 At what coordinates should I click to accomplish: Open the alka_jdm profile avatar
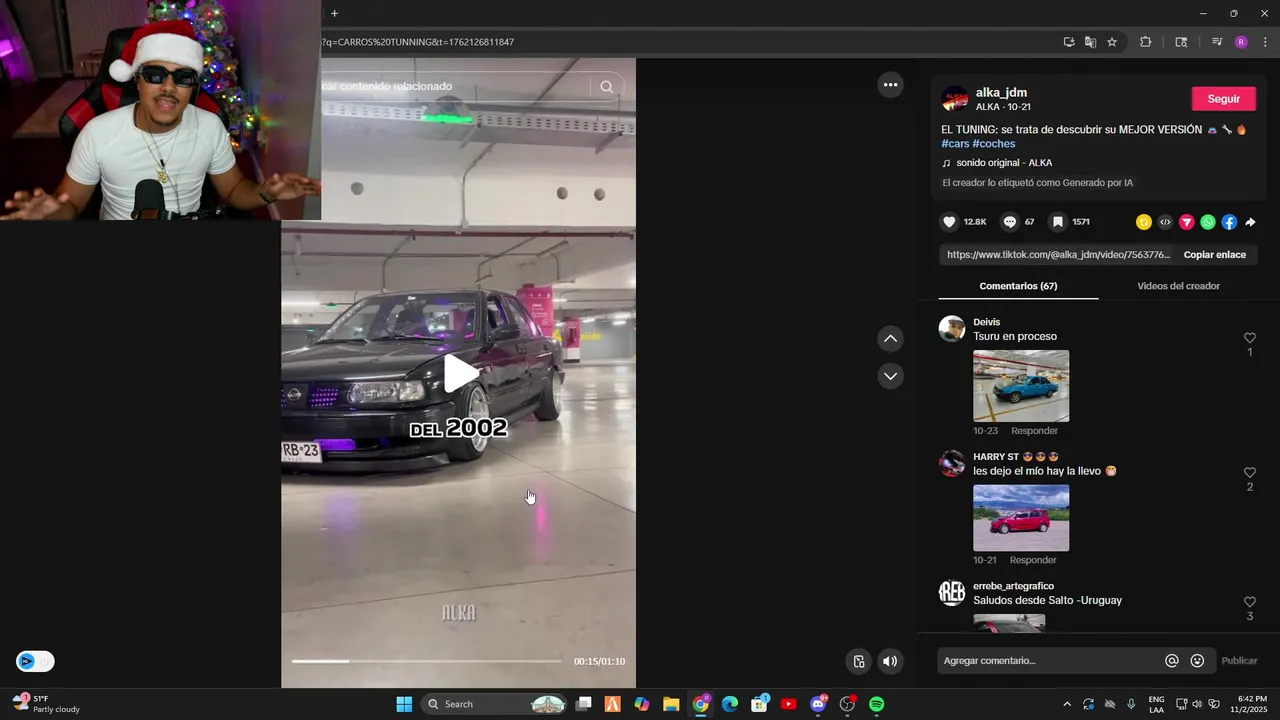click(x=955, y=99)
